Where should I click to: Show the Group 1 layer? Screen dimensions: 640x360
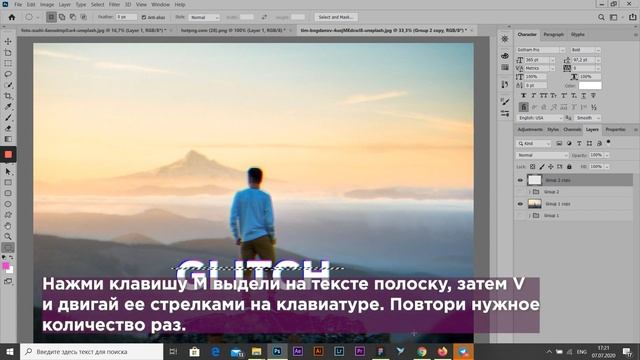520,216
